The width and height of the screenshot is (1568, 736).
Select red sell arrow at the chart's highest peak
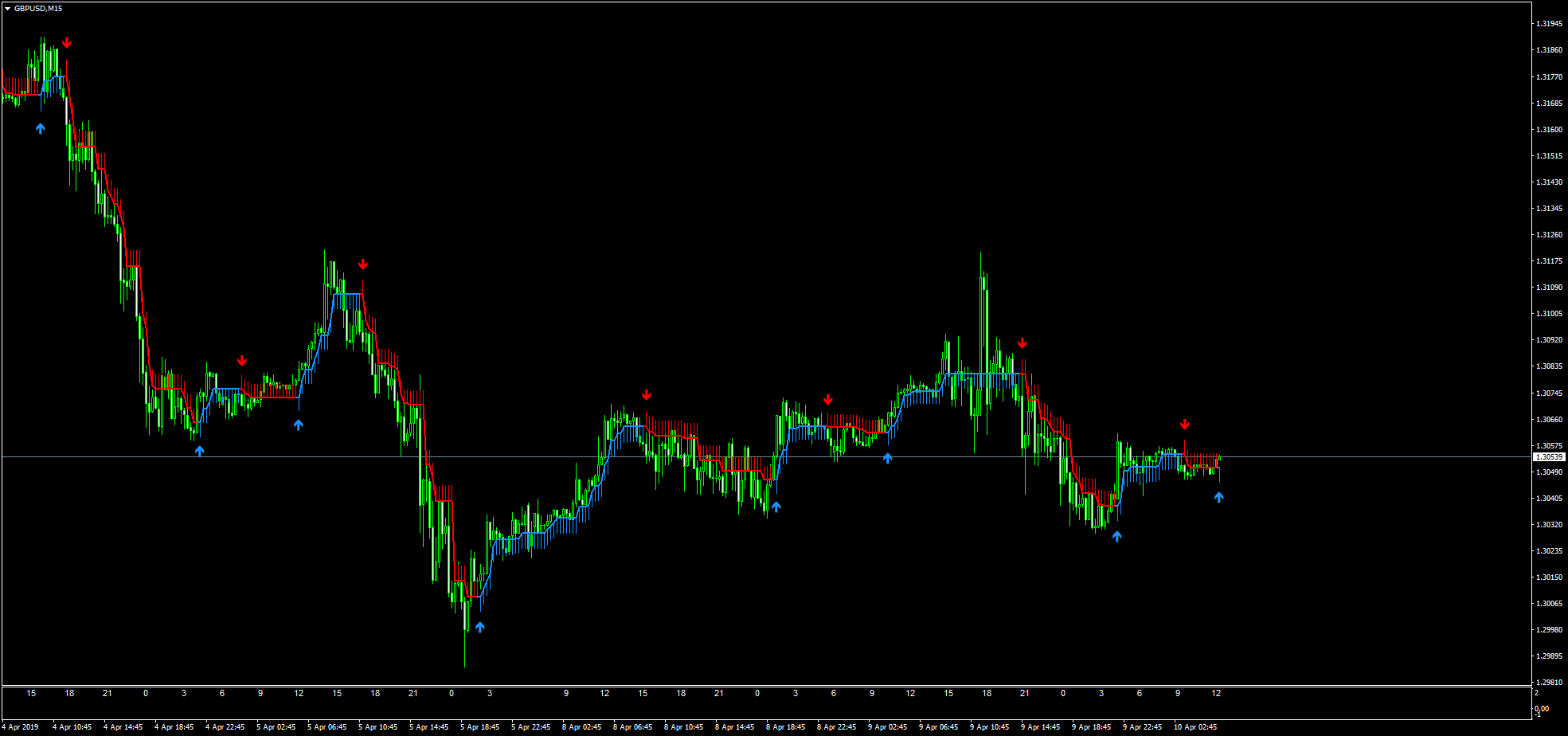tap(67, 43)
